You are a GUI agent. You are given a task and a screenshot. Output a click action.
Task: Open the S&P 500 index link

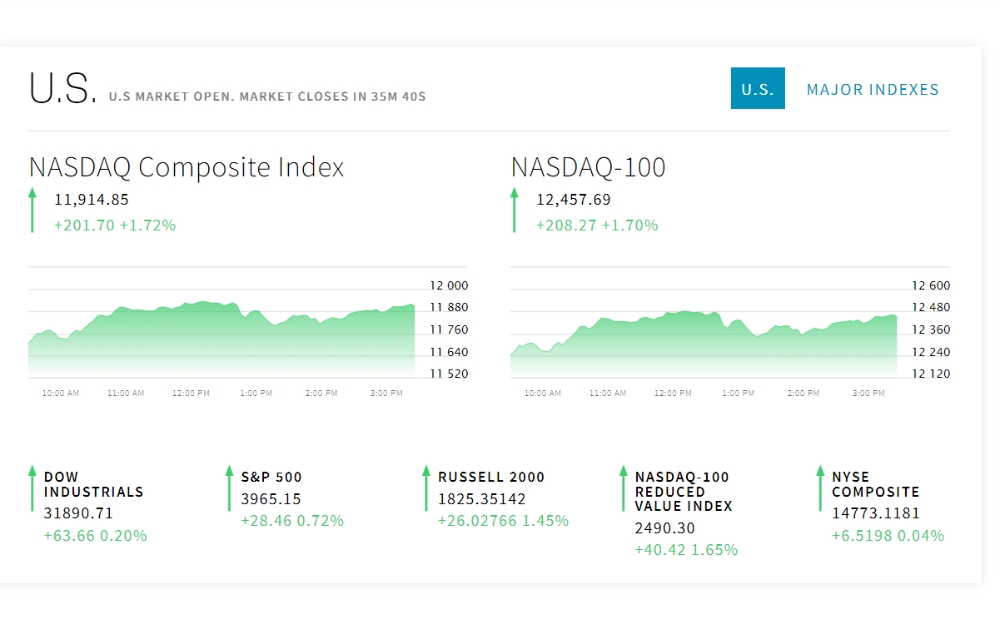[271, 477]
